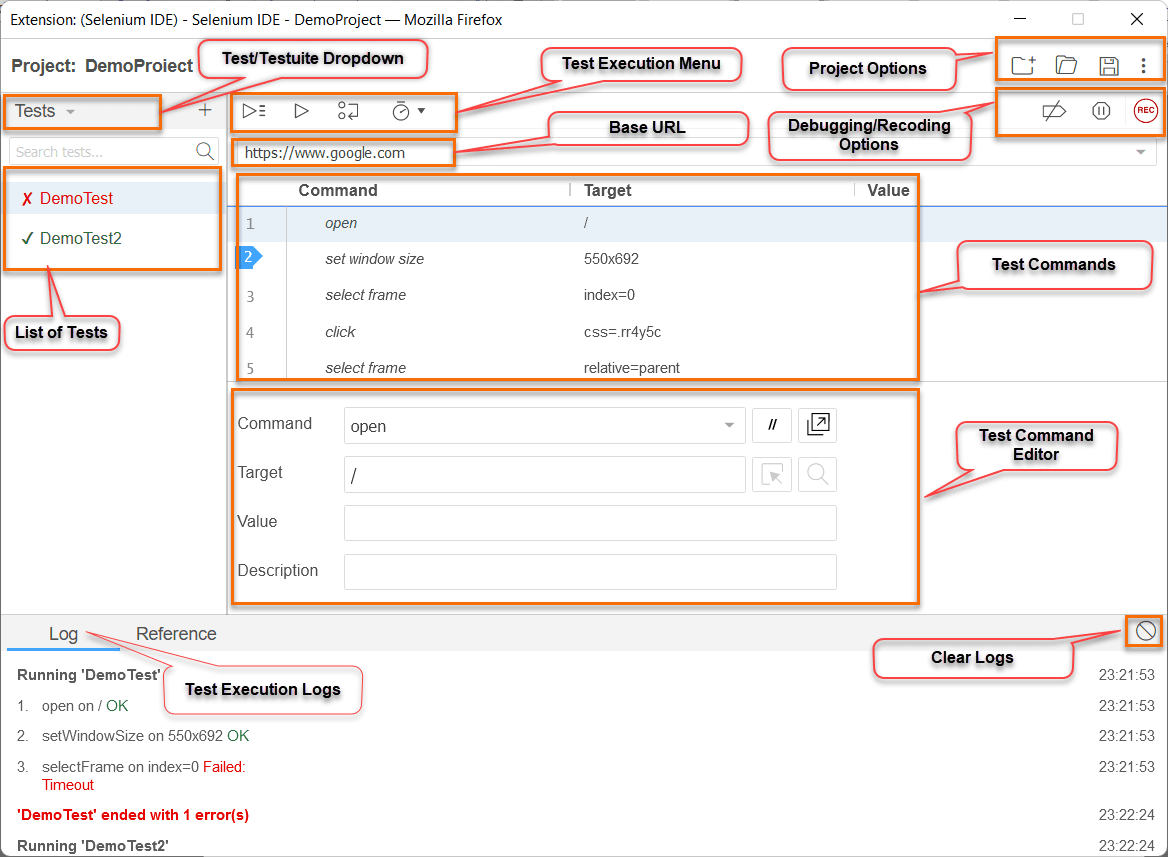
Task: Select target in page icon
Action: 772,474
